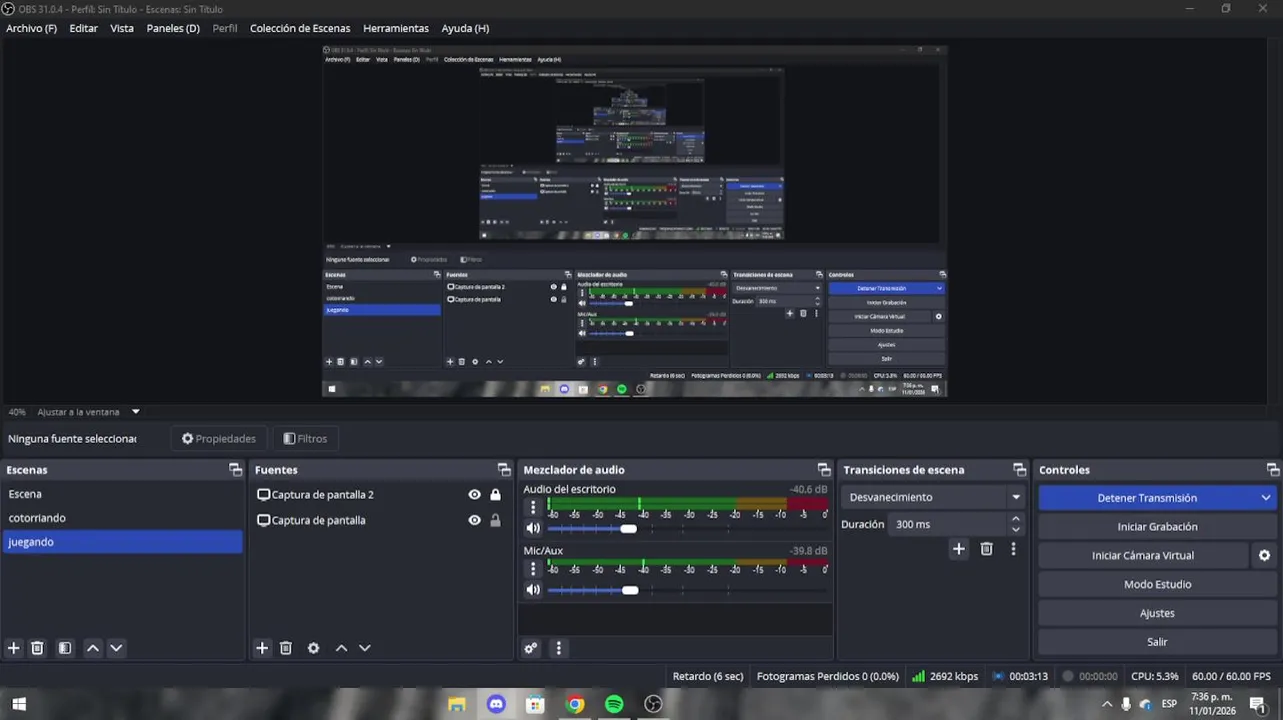The width and height of the screenshot is (1283, 720).
Task: Unlock Captura de pantalla 2 source
Action: pyautogui.click(x=495, y=494)
